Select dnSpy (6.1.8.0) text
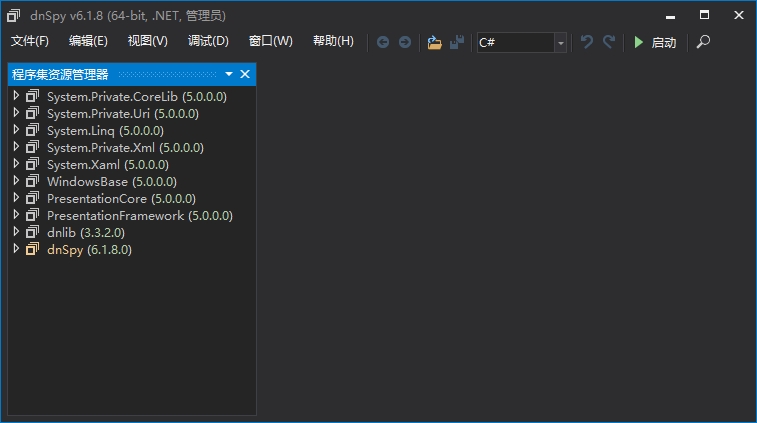 (x=89, y=250)
